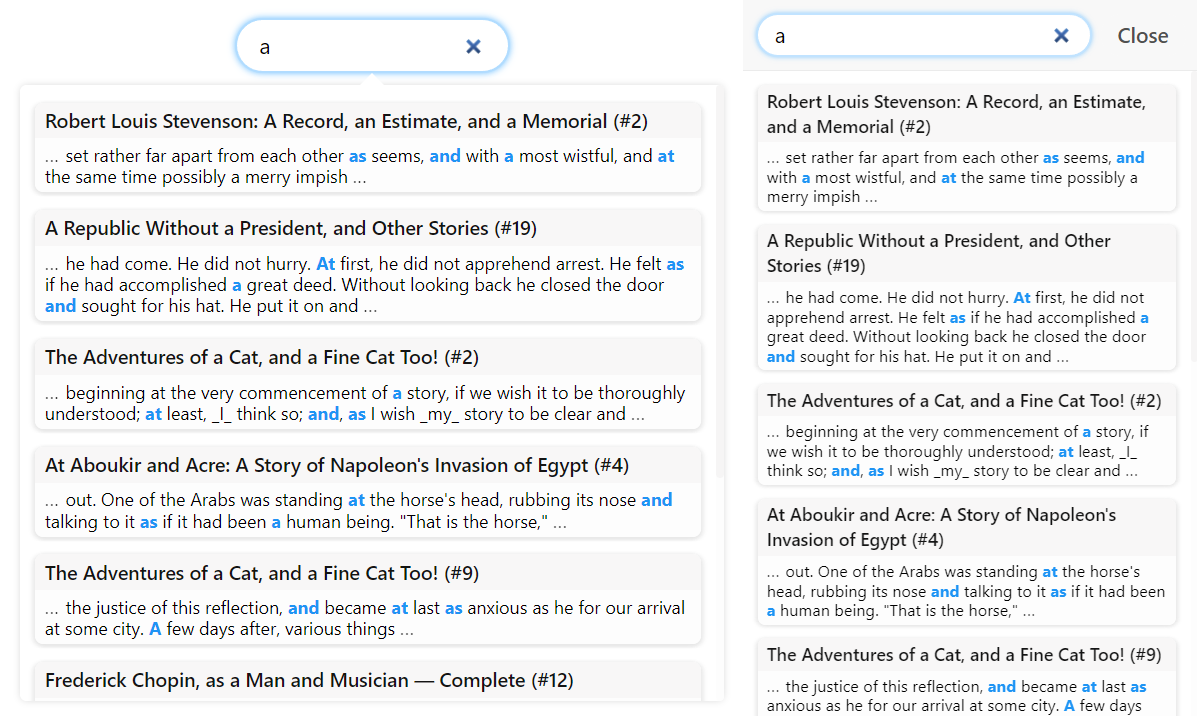1197x716 pixels.
Task: Click the left results list scrollbar
Action: pyautogui.click(x=719, y=281)
